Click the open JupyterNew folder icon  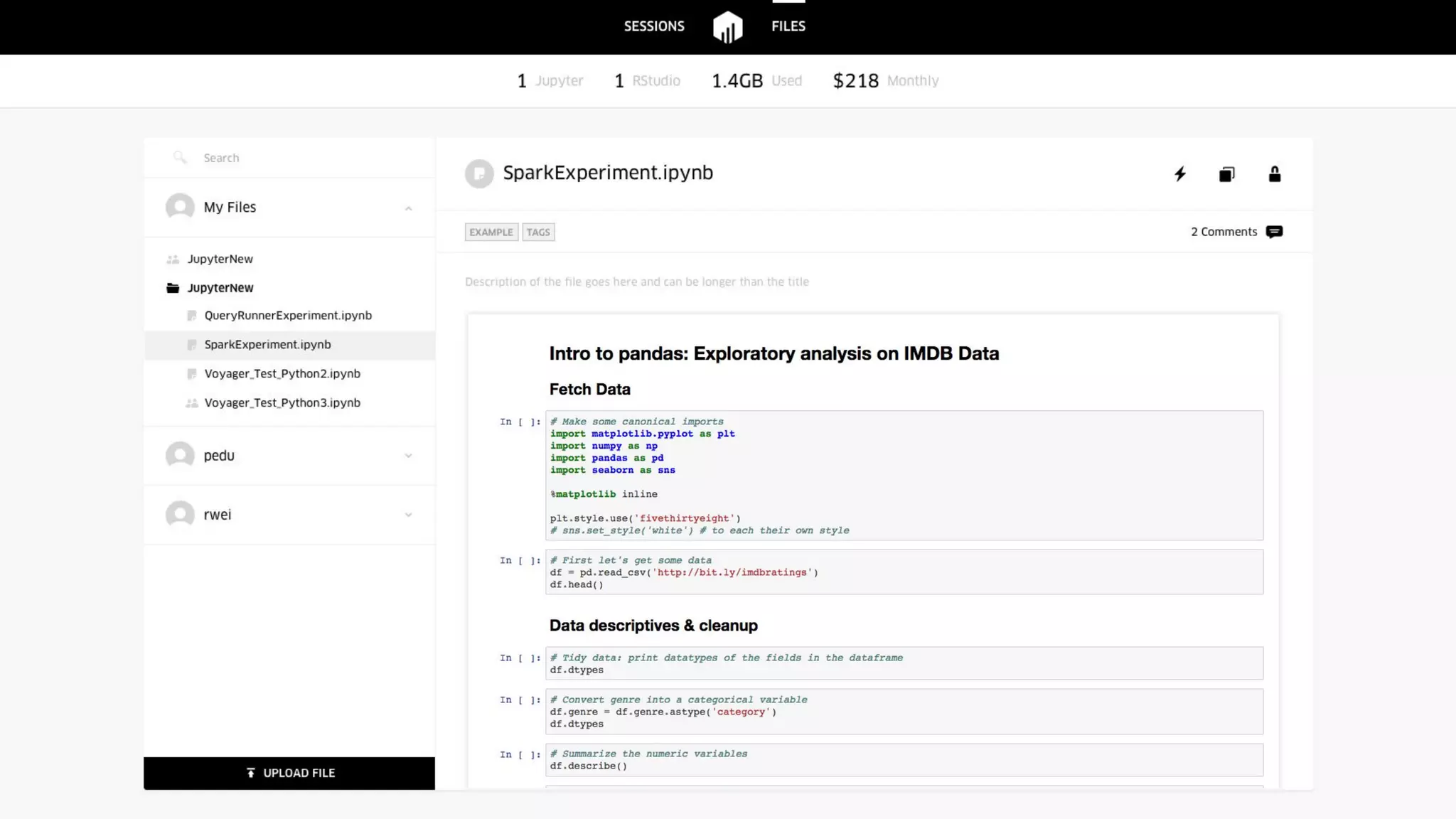(173, 288)
